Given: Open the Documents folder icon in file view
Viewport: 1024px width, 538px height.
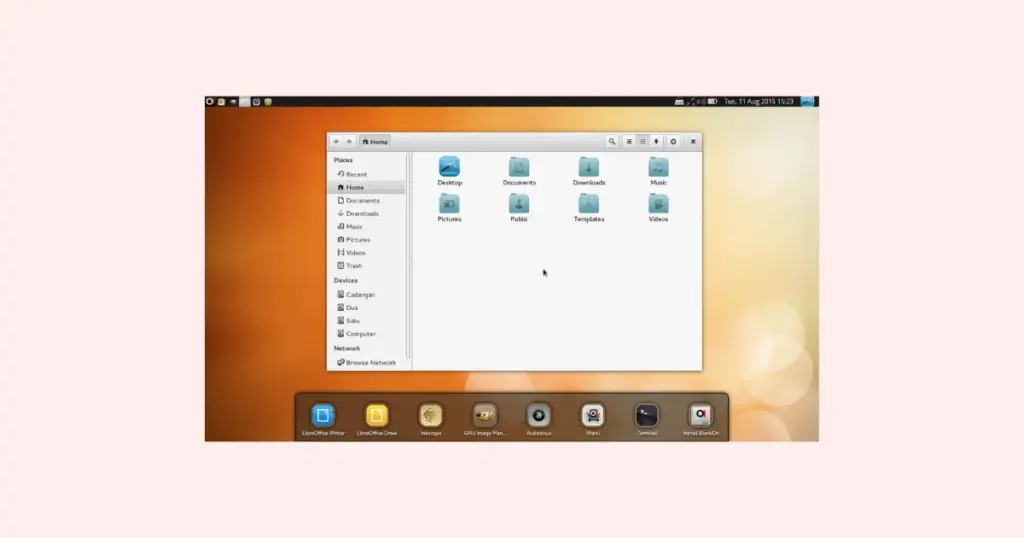Looking at the screenshot, I should (x=519, y=167).
